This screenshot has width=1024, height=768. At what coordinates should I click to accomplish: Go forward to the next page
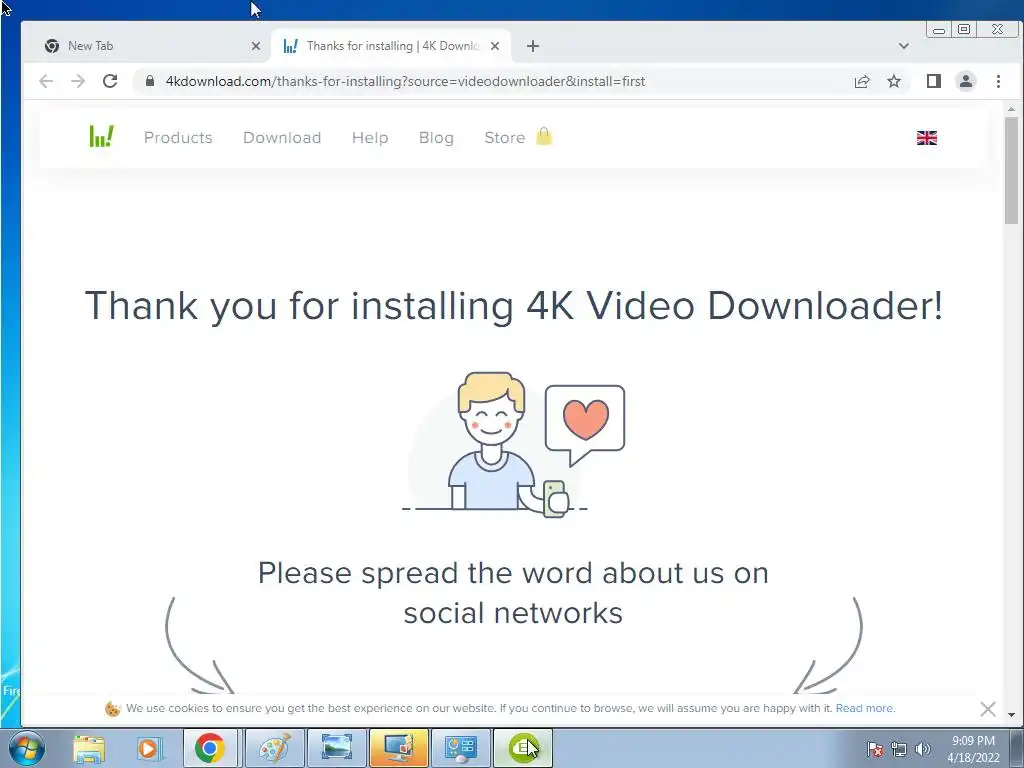[x=78, y=81]
